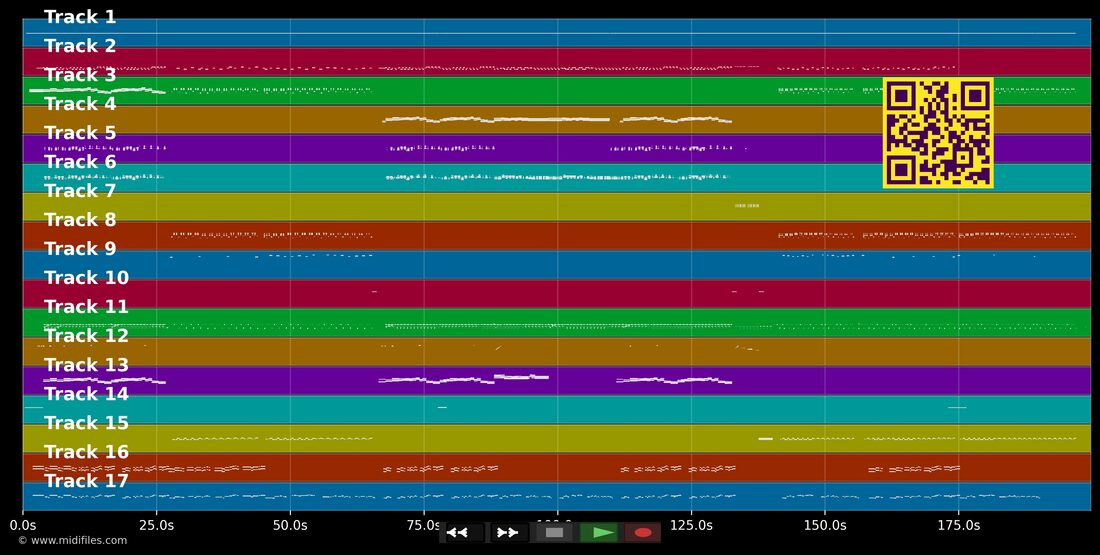1100x555 pixels.
Task: Select the Track 12 label
Action: (x=86, y=336)
